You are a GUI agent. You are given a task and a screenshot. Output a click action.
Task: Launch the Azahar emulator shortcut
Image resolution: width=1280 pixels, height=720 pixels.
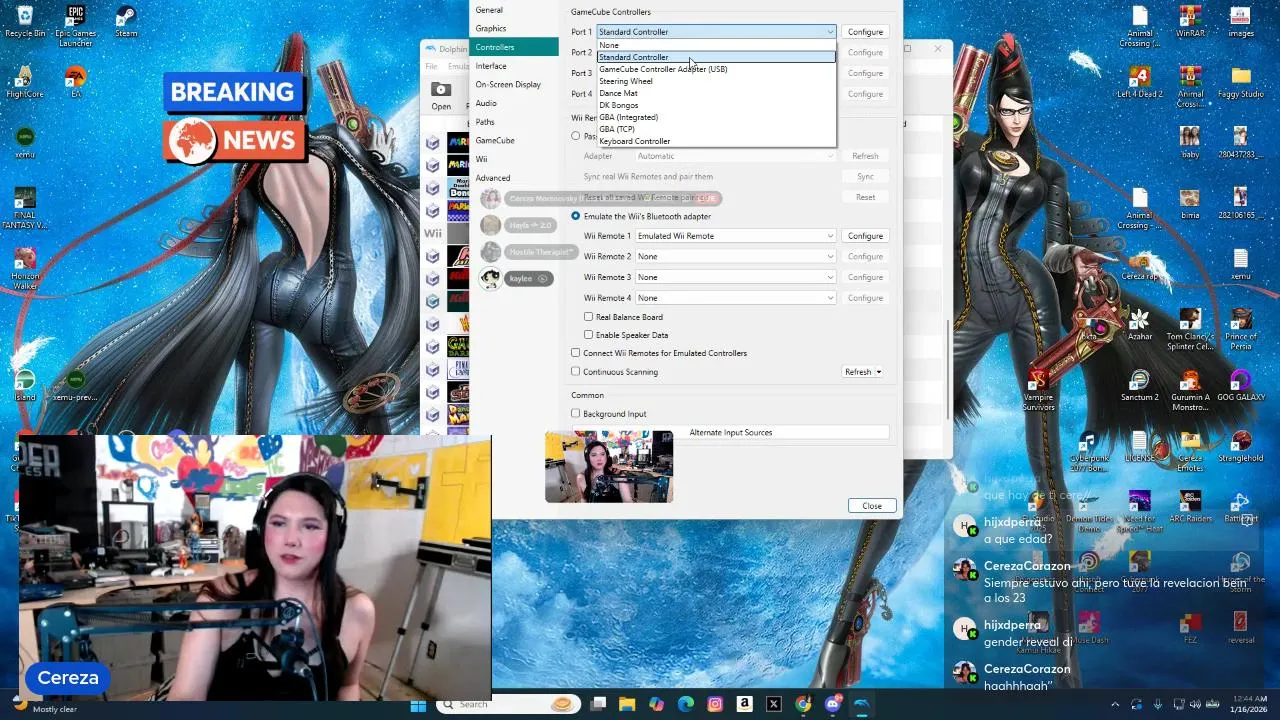coord(1139,325)
